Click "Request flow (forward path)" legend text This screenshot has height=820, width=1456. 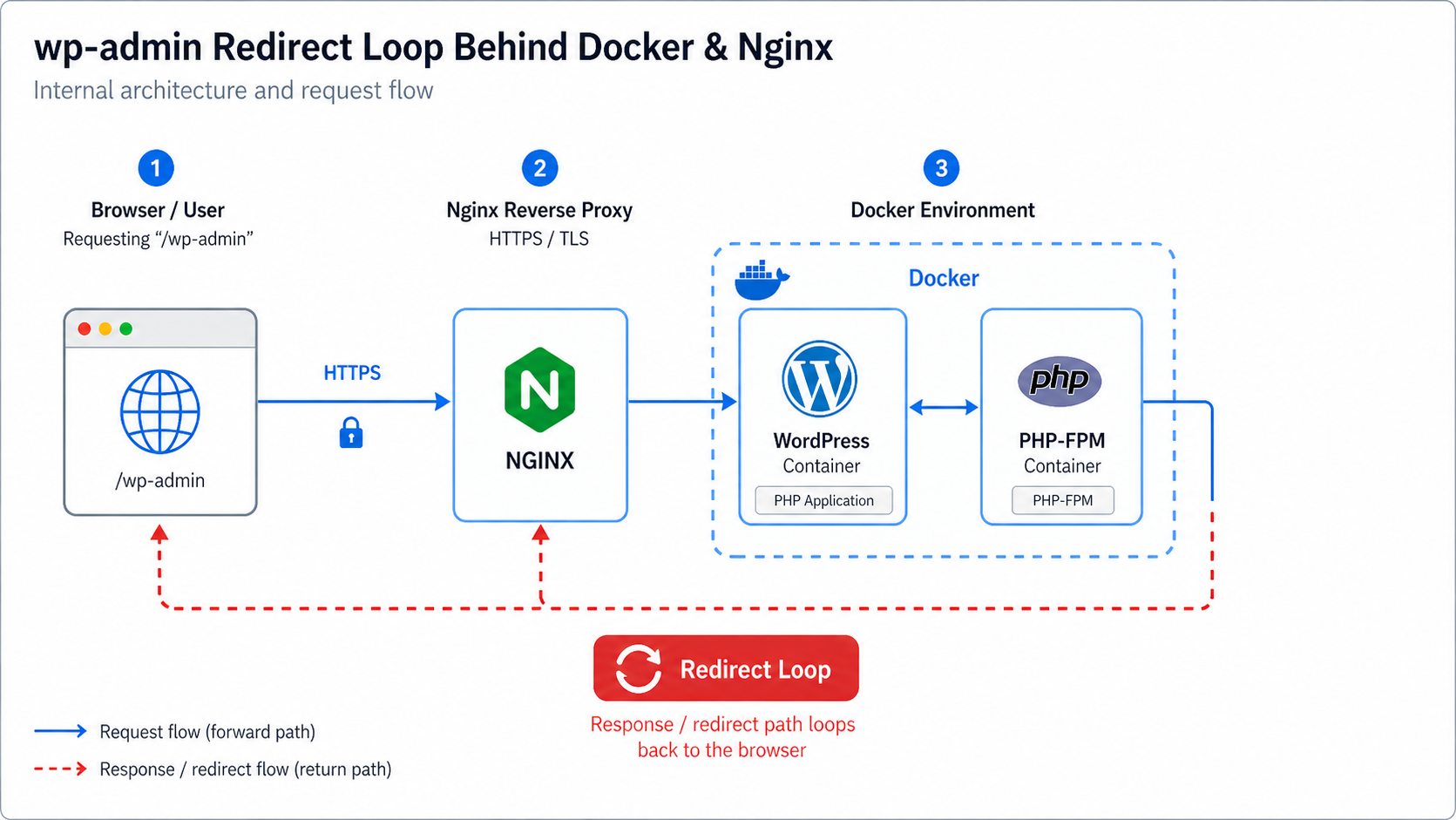point(207,732)
